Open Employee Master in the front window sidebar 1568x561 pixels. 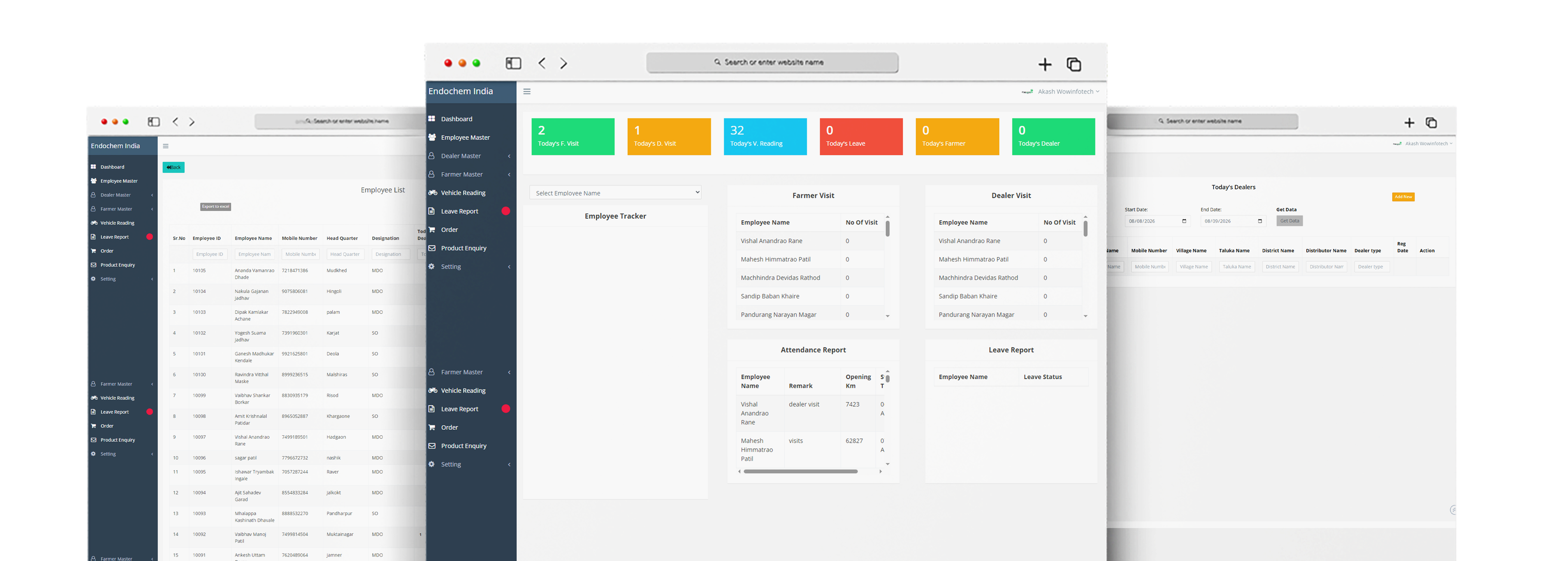[465, 138]
